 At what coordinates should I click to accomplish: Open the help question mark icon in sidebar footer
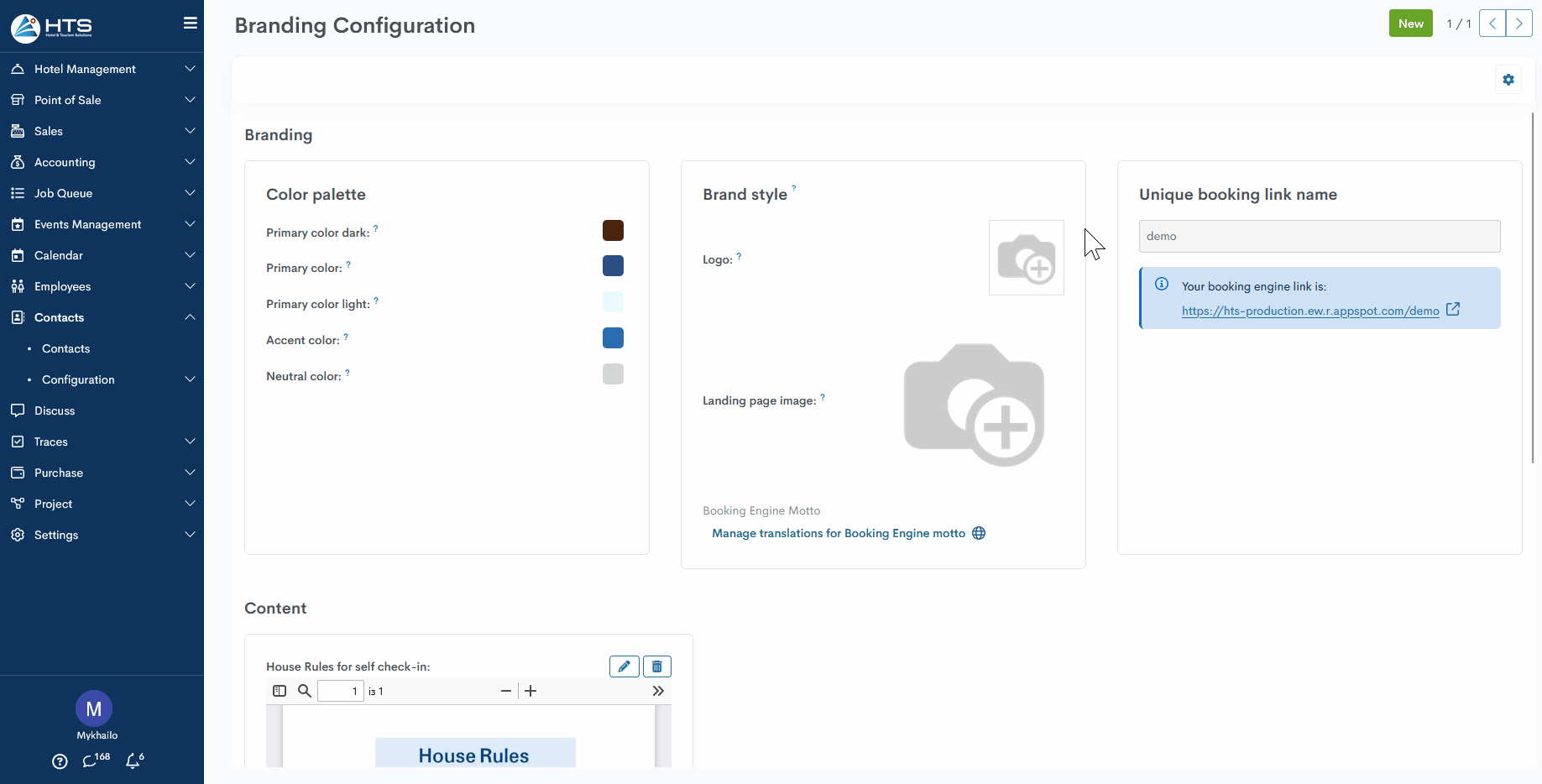60,761
